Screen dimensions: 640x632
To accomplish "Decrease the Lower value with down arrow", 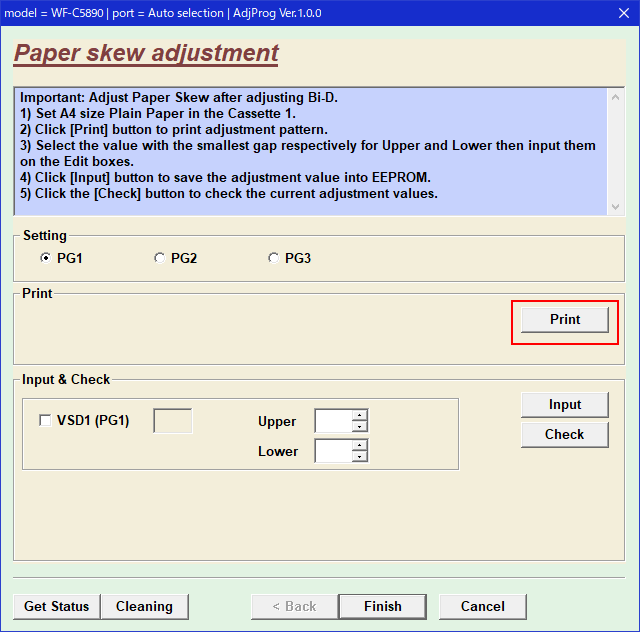I will tap(360, 457).
